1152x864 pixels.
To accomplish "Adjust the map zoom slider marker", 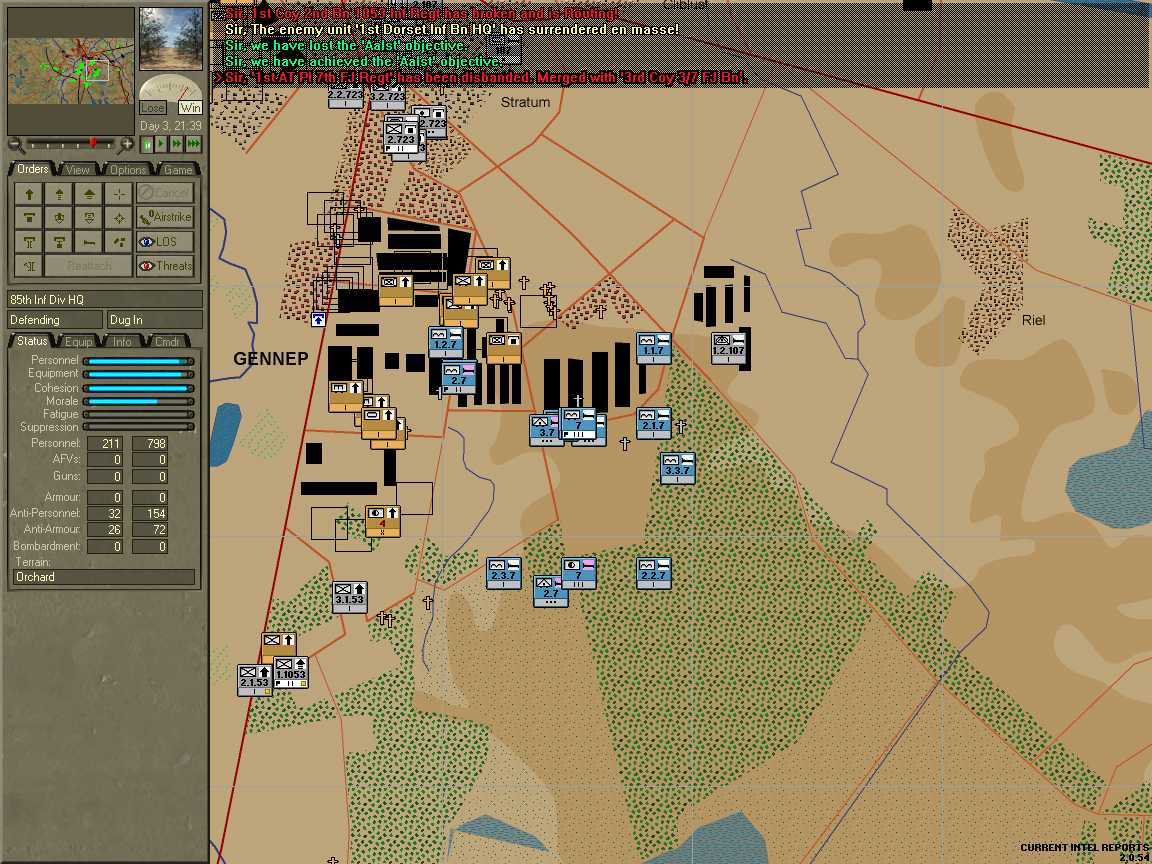I will click(93, 143).
